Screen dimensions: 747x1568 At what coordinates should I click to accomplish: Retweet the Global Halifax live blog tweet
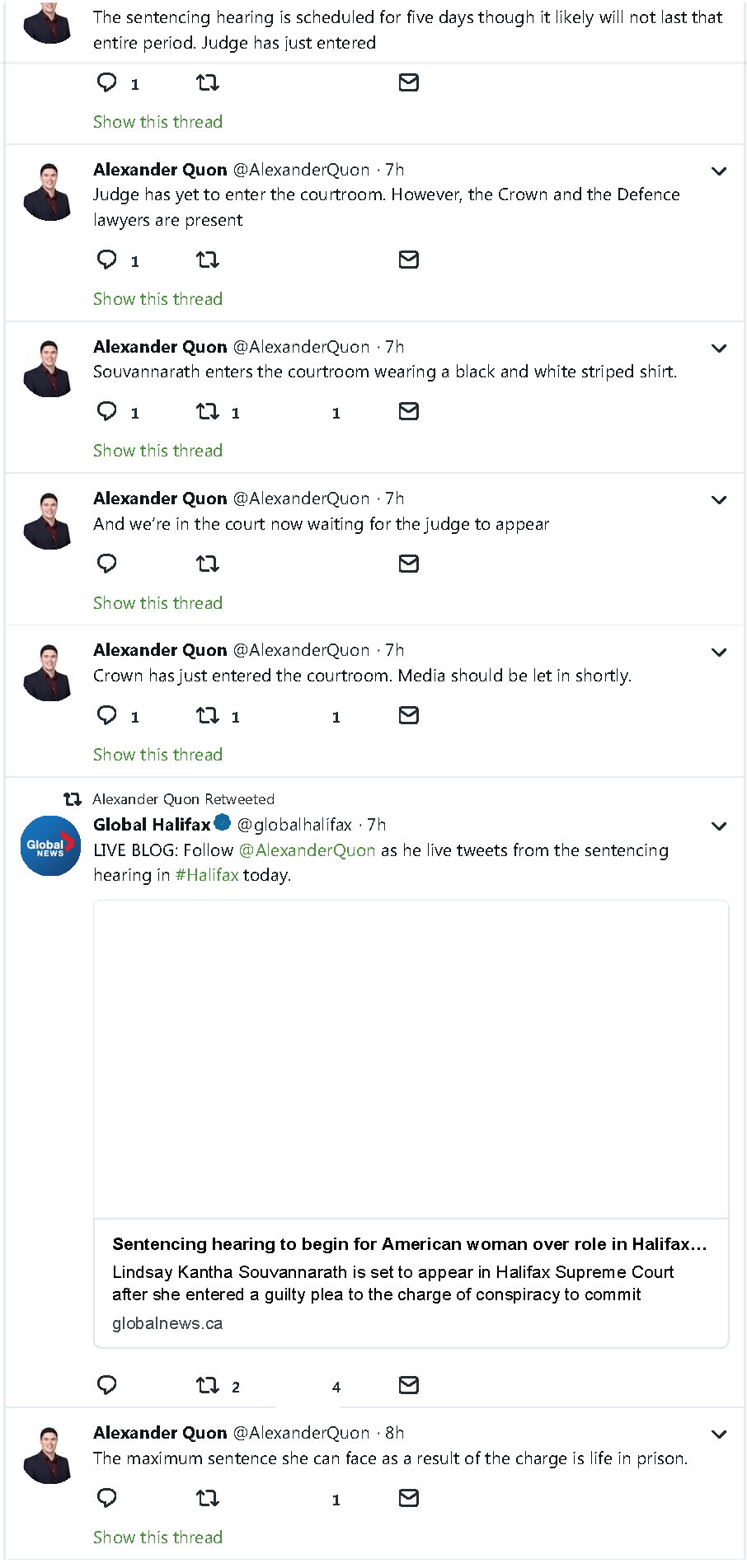[207, 1385]
